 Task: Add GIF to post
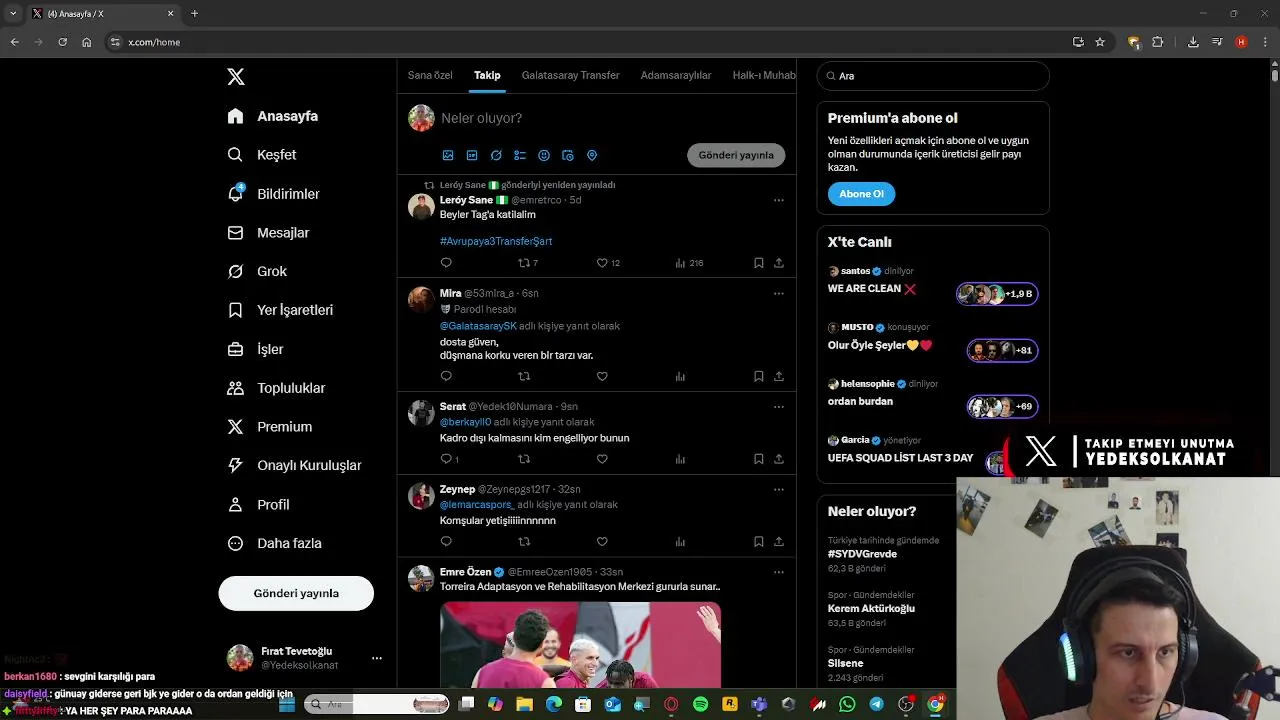(472, 156)
